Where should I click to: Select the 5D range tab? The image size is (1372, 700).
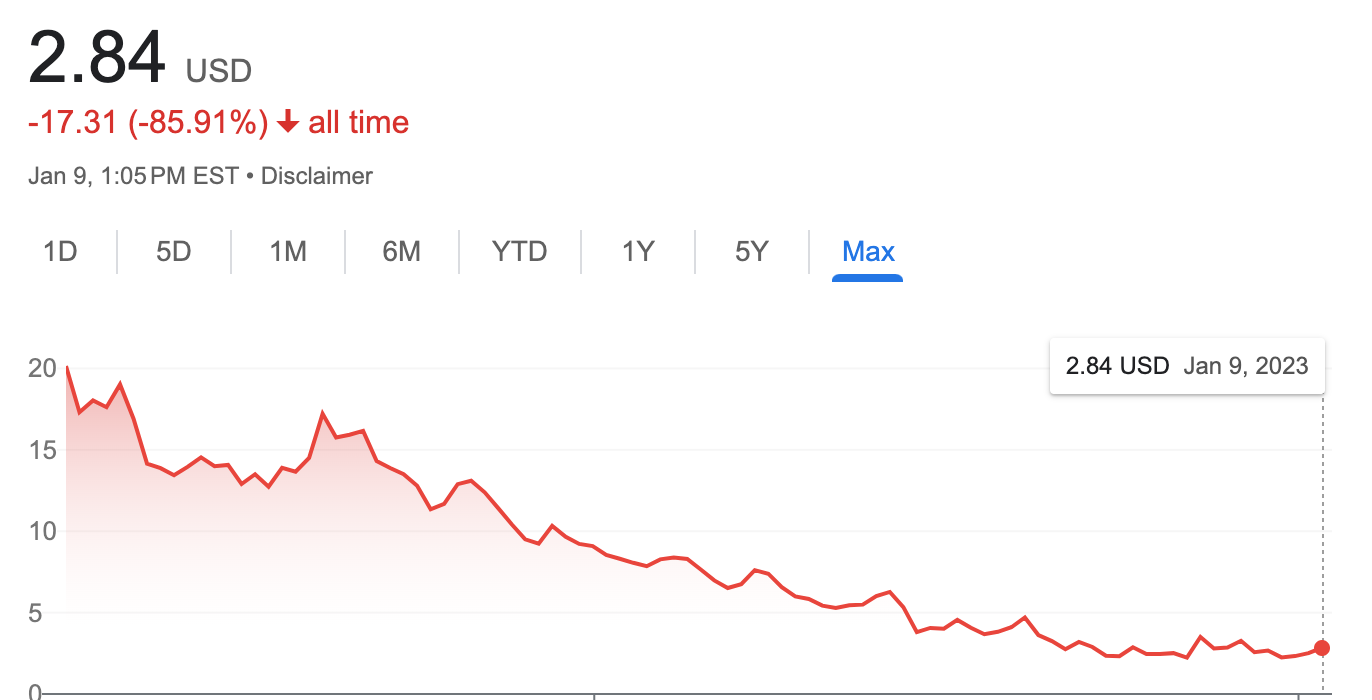[173, 251]
